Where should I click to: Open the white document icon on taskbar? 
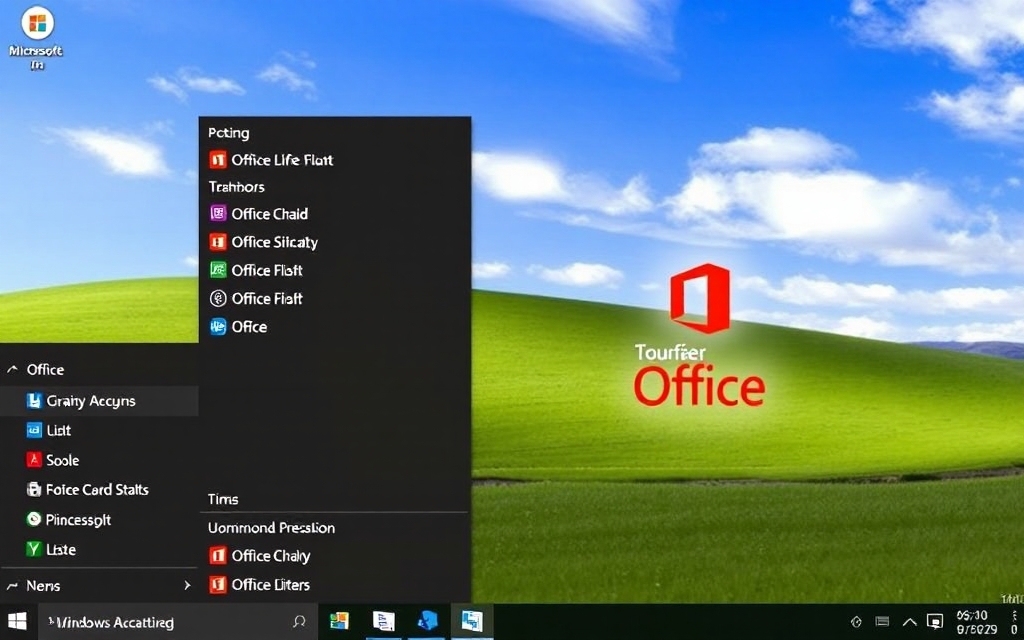pyautogui.click(x=383, y=621)
